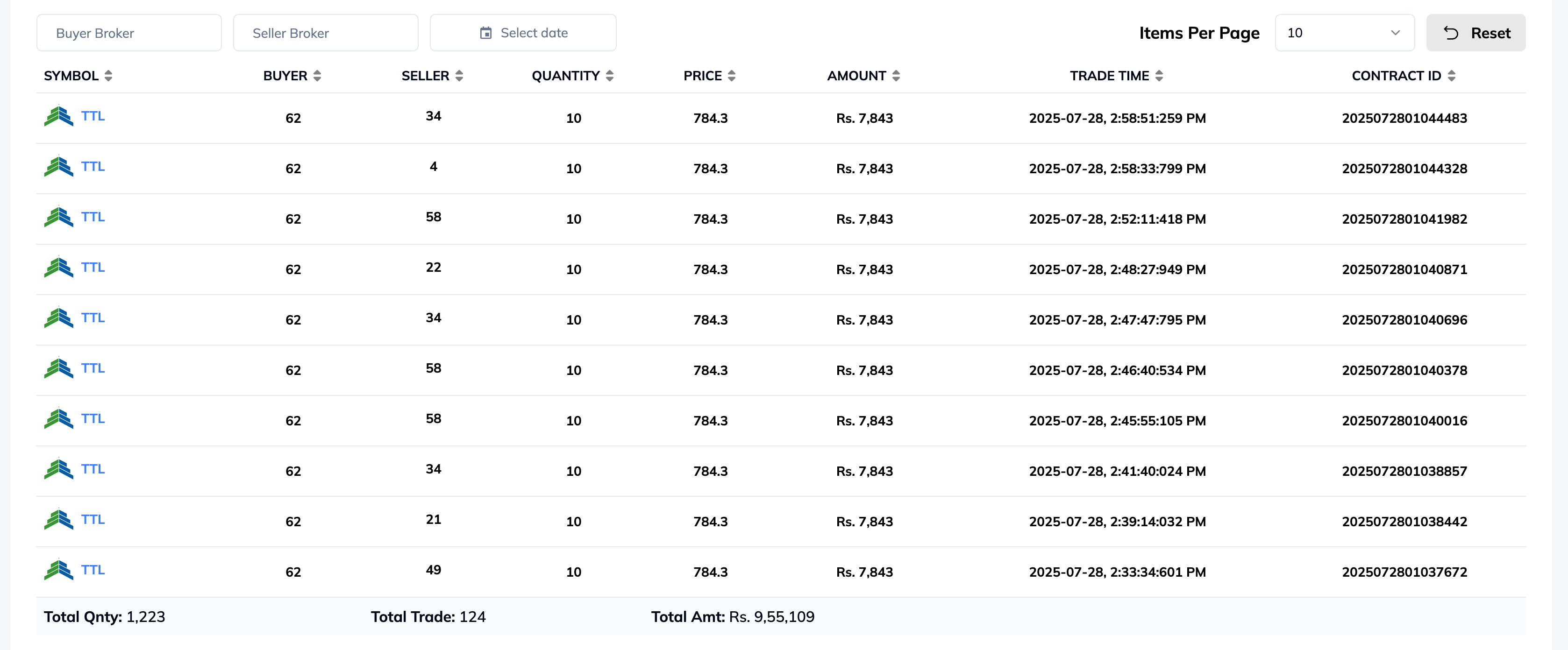Focus the Buyer Broker input field
The height and width of the screenshot is (650, 1568).
coord(129,33)
